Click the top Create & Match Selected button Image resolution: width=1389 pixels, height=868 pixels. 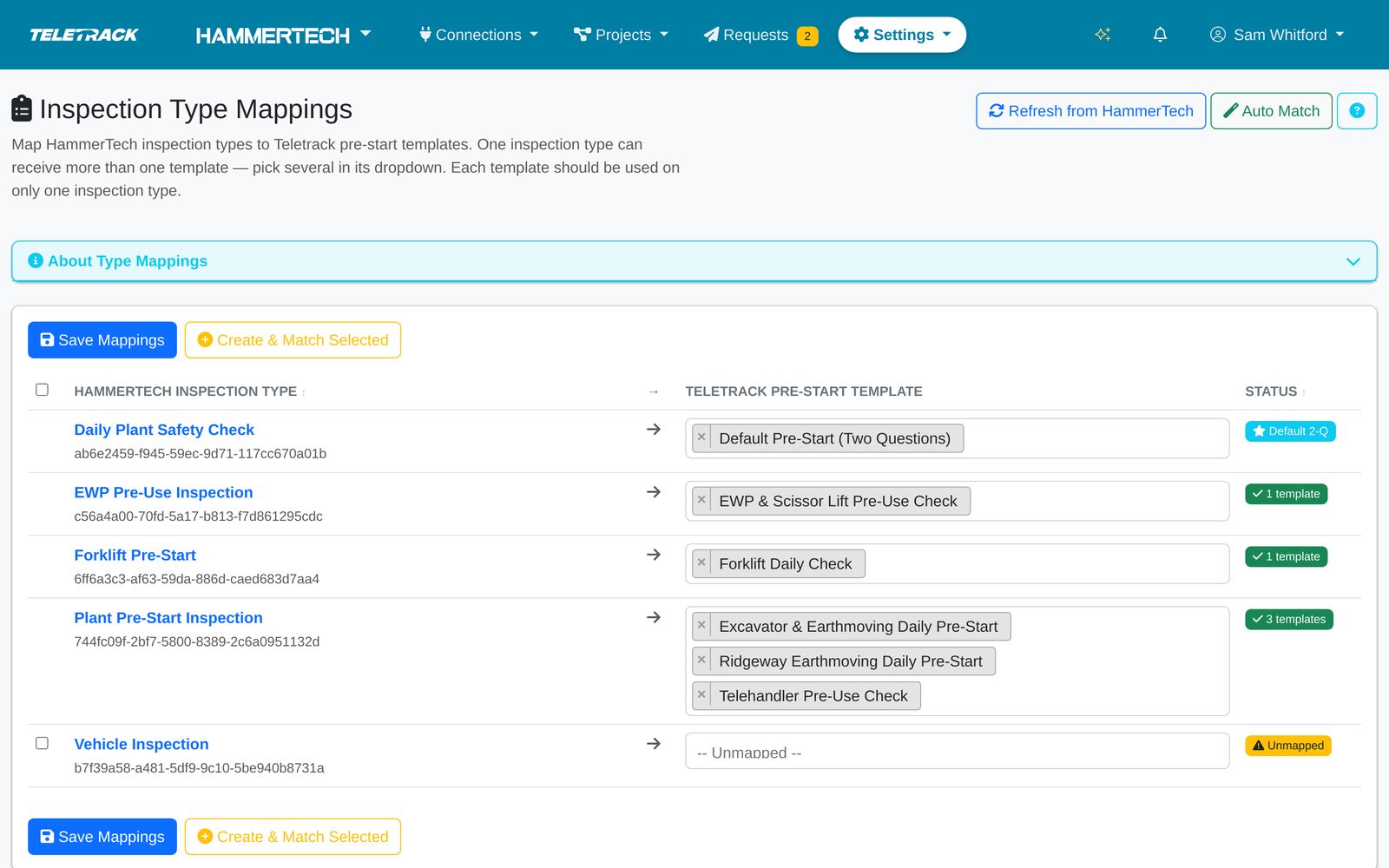click(x=293, y=340)
